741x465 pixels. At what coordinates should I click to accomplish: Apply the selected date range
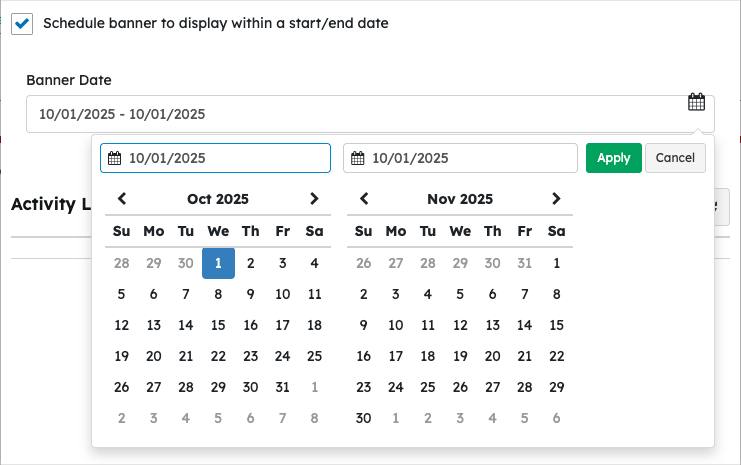[x=613, y=158]
